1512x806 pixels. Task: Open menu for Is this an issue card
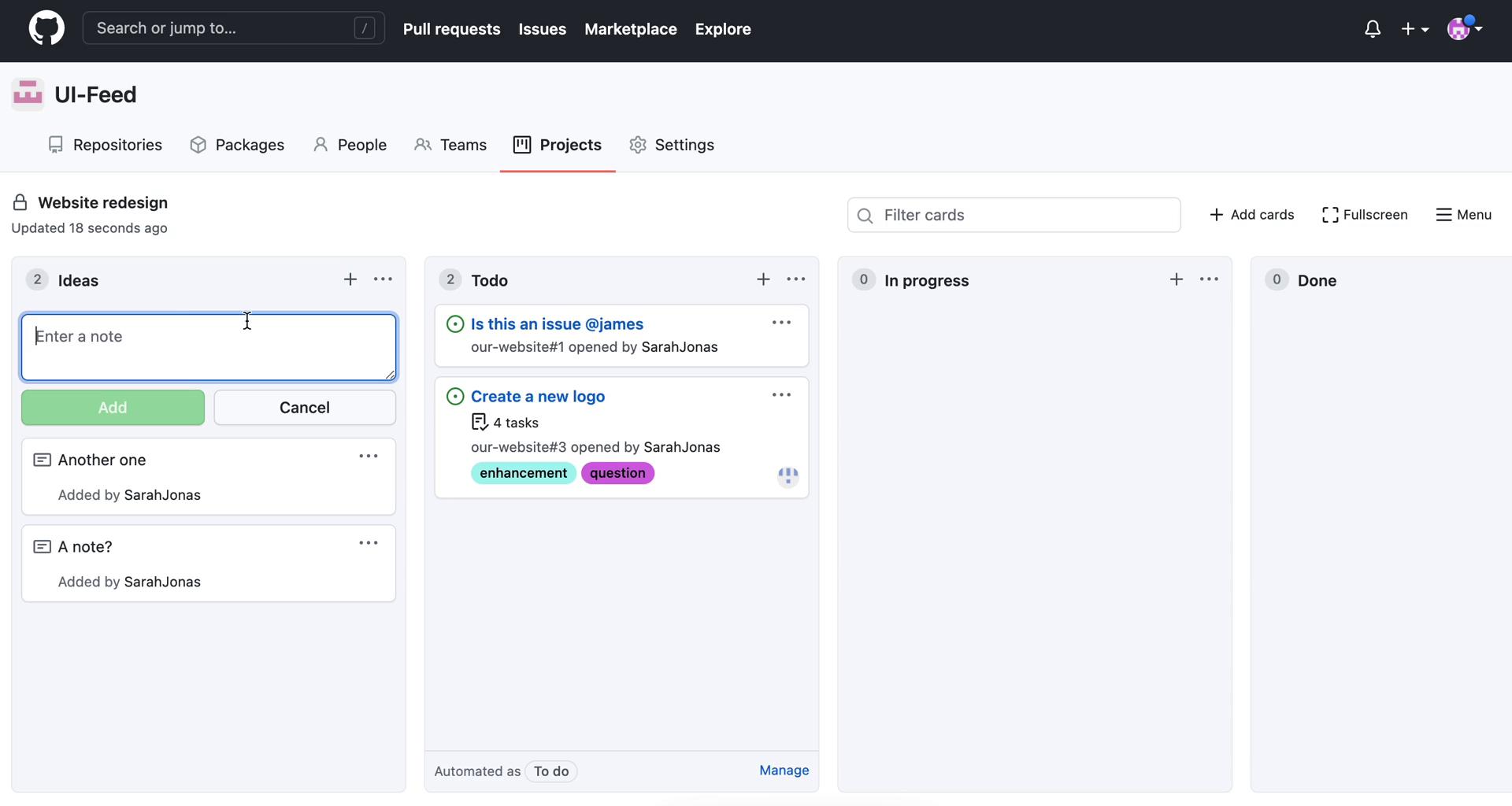(x=781, y=323)
